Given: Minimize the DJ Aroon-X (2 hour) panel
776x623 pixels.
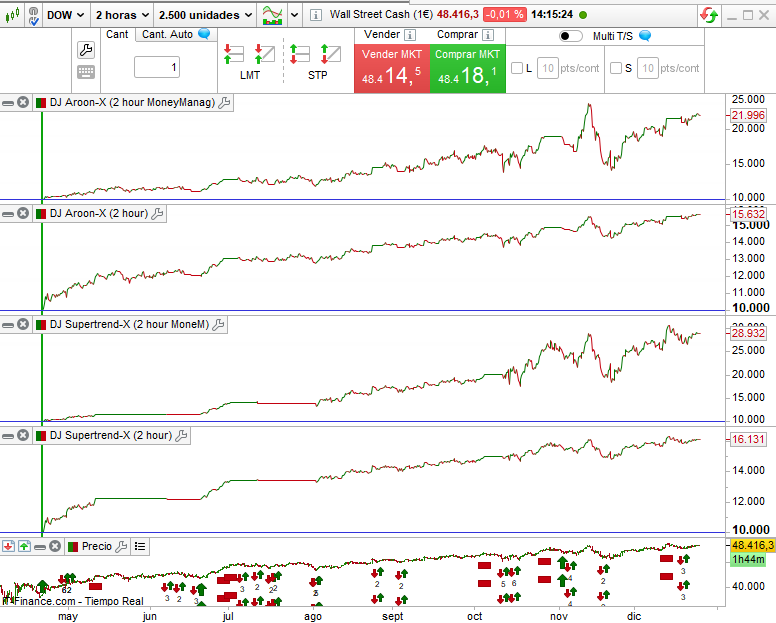Looking at the screenshot, I should [x=8, y=213].
